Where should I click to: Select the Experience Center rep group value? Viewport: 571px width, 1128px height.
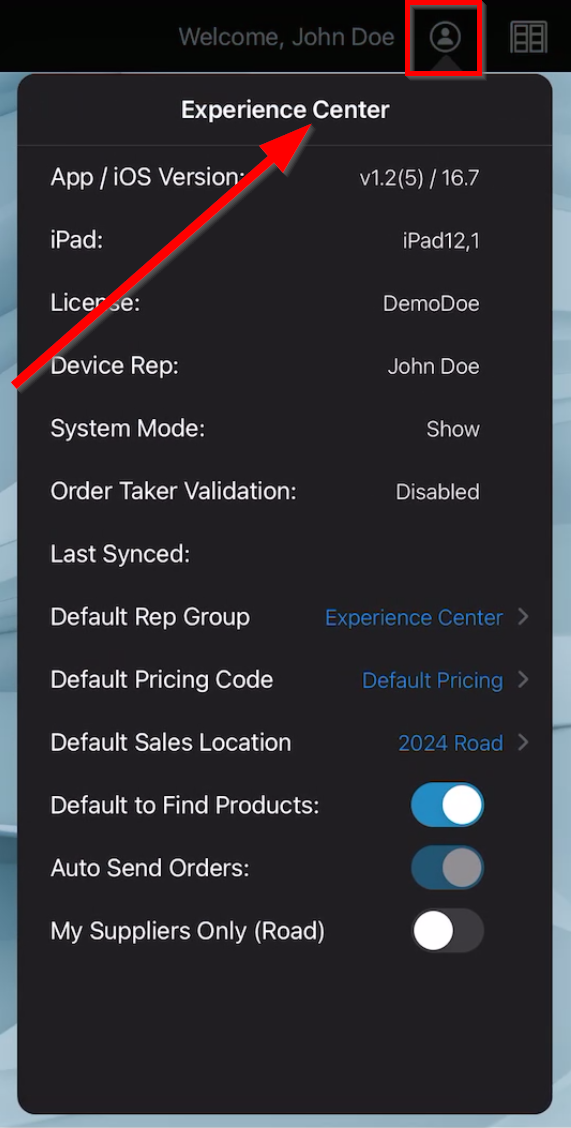click(x=414, y=617)
